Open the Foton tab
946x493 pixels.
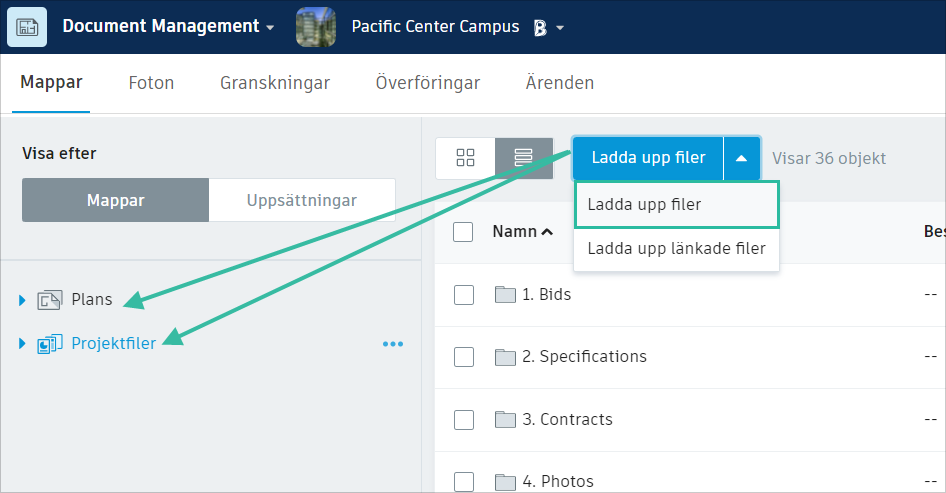tap(151, 83)
